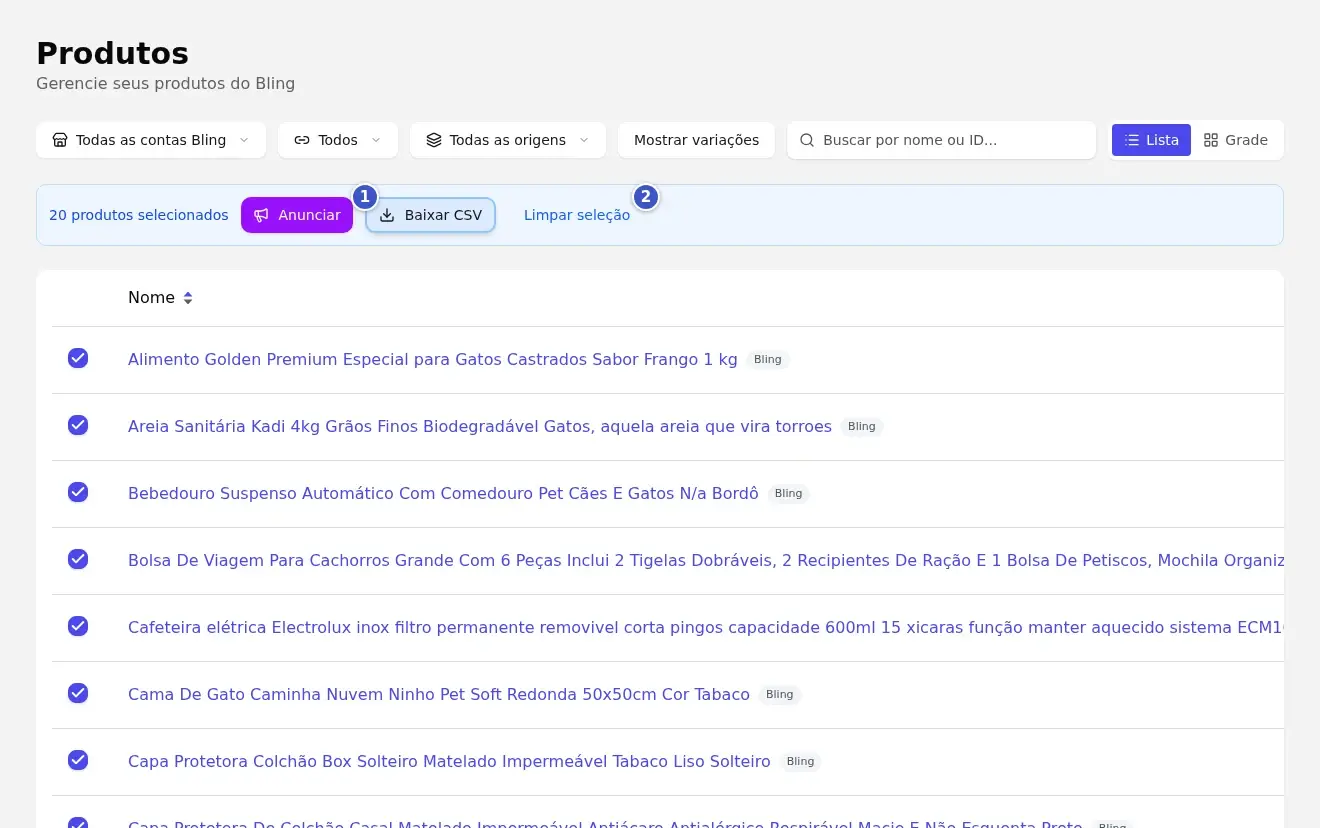Open Bolsa De Viagem Para Cachorros link
Viewport: 1320px width, 828px height.
pyautogui.click(x=706, y=560)
